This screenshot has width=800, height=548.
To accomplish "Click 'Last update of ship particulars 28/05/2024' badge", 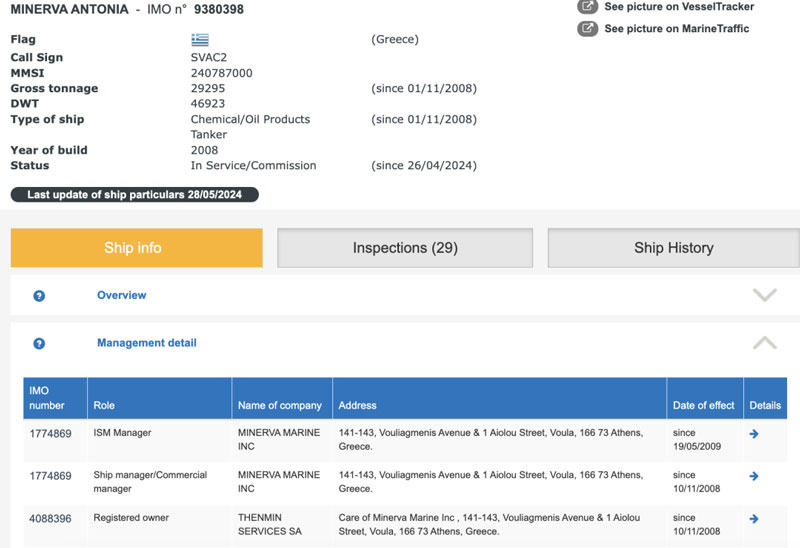I will [135, 194].
